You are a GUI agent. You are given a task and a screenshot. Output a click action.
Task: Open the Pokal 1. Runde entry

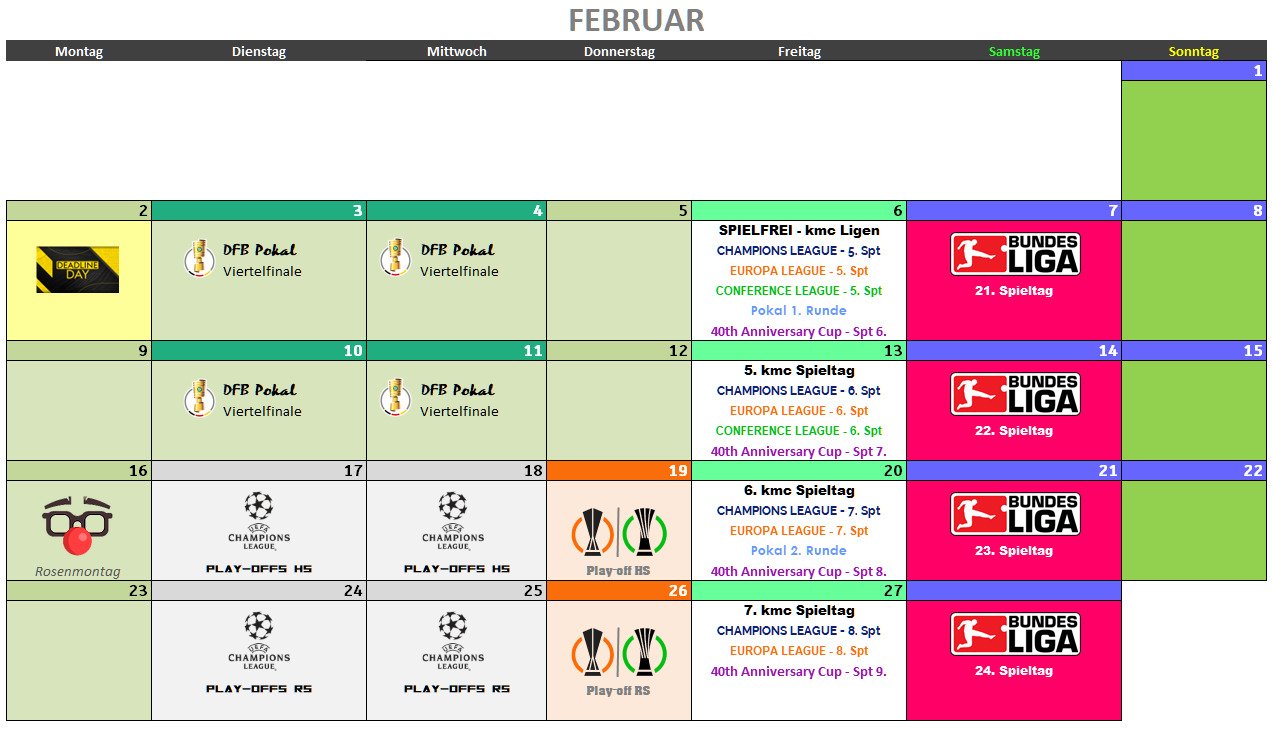click(798, 311)
